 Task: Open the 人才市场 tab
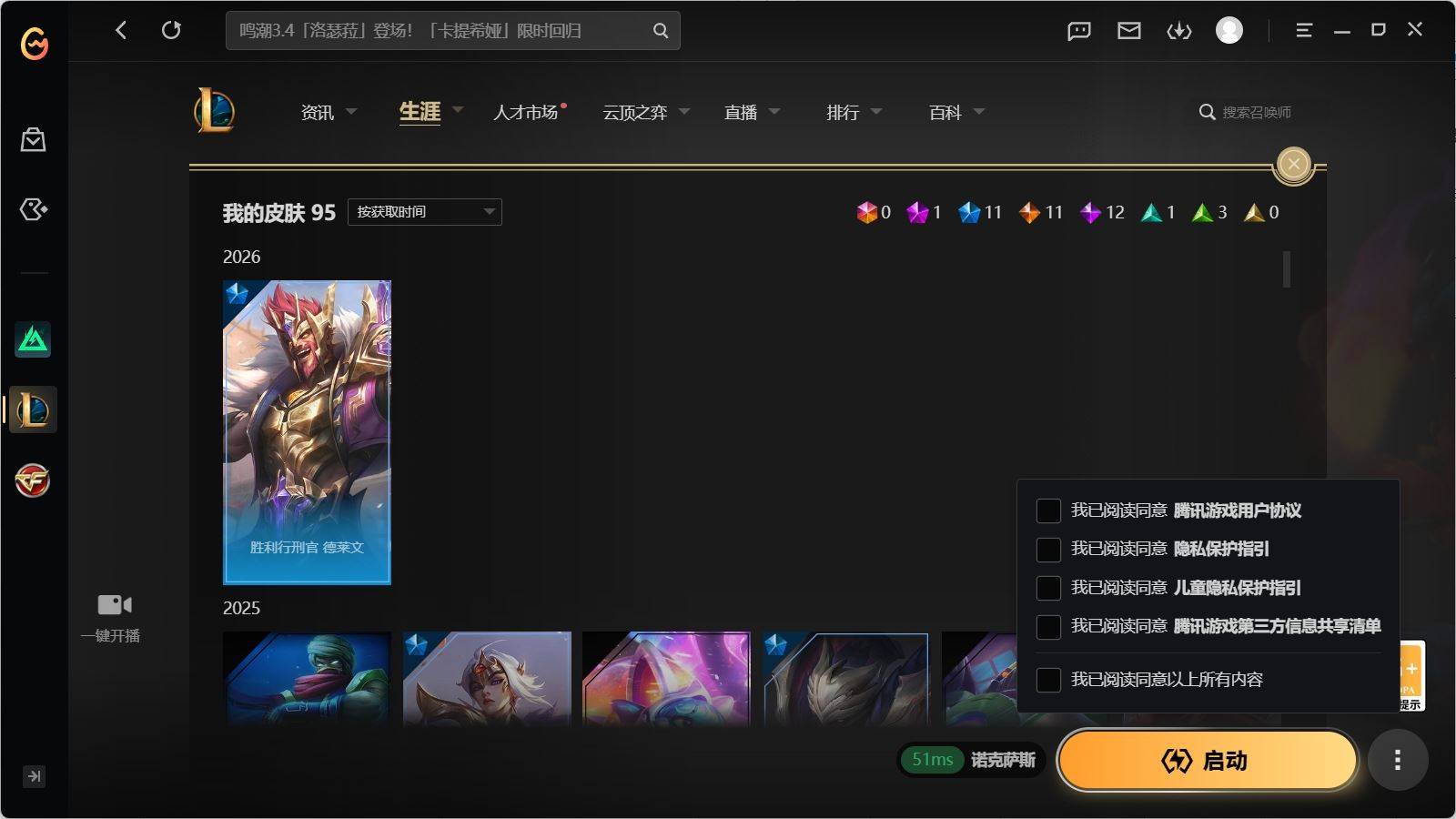coord(526,112)
